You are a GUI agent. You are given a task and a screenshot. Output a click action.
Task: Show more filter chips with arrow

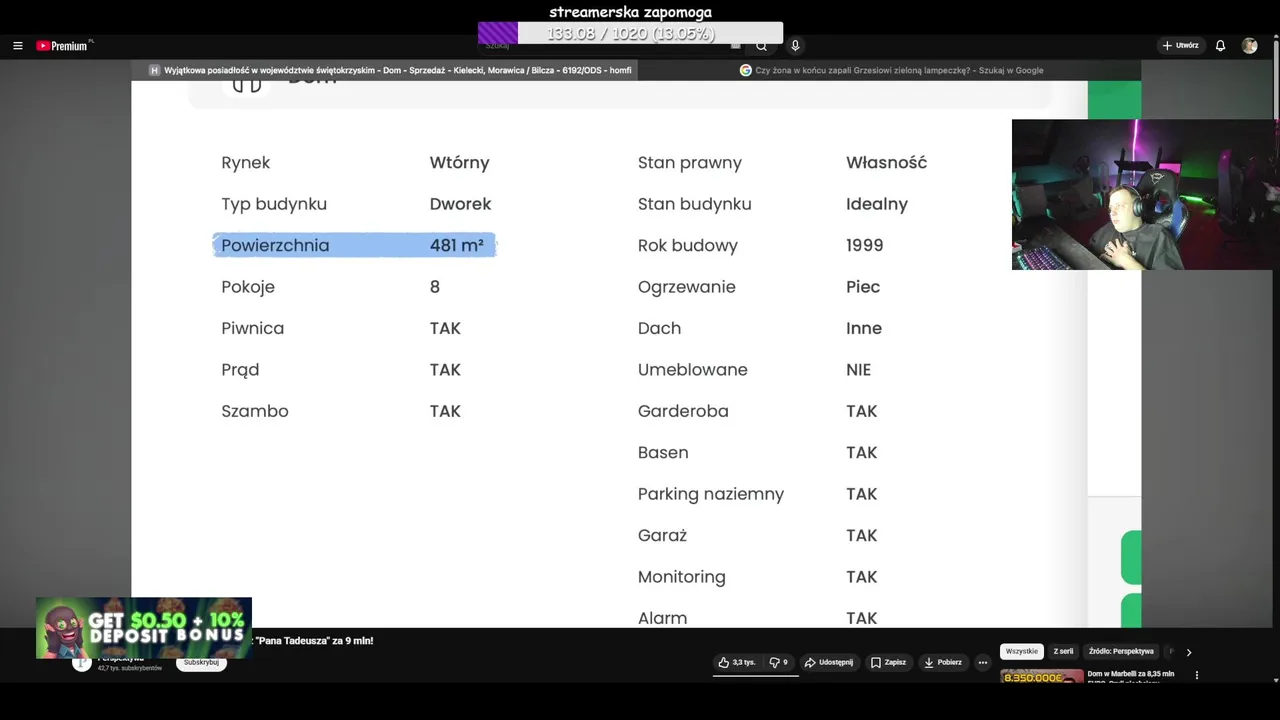[1189, 652]
